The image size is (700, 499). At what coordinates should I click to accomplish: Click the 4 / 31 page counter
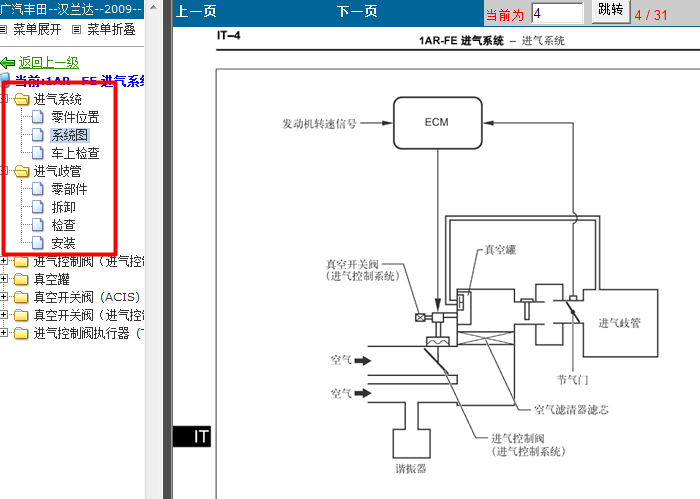click(x=651, y=15)
